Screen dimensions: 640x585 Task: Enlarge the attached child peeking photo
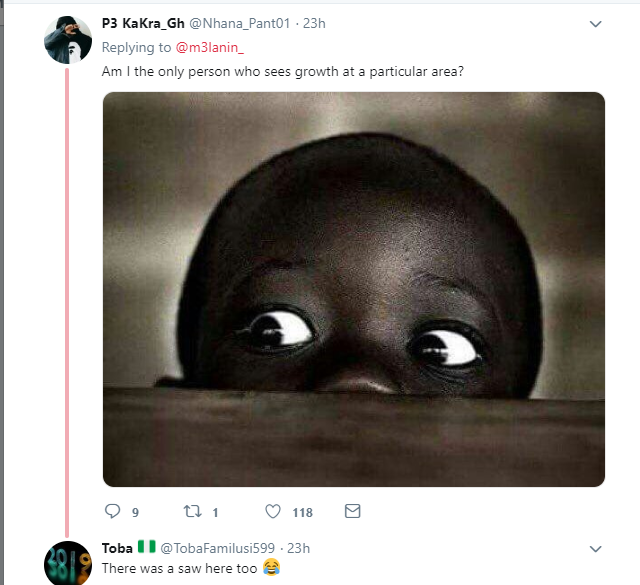354,289
